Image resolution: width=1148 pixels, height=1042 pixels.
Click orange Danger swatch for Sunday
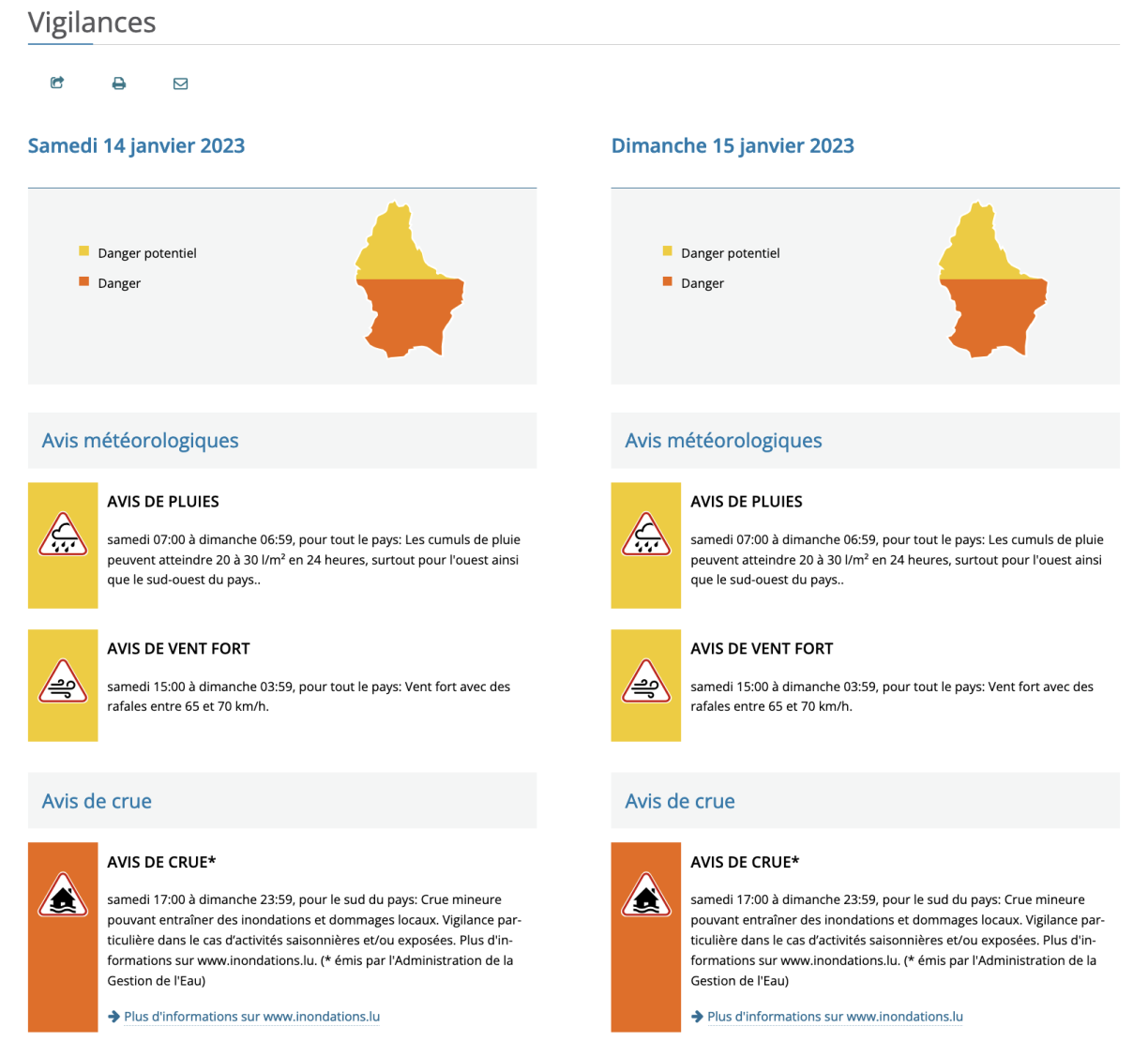pyautogui.click(x=668, y=281)
